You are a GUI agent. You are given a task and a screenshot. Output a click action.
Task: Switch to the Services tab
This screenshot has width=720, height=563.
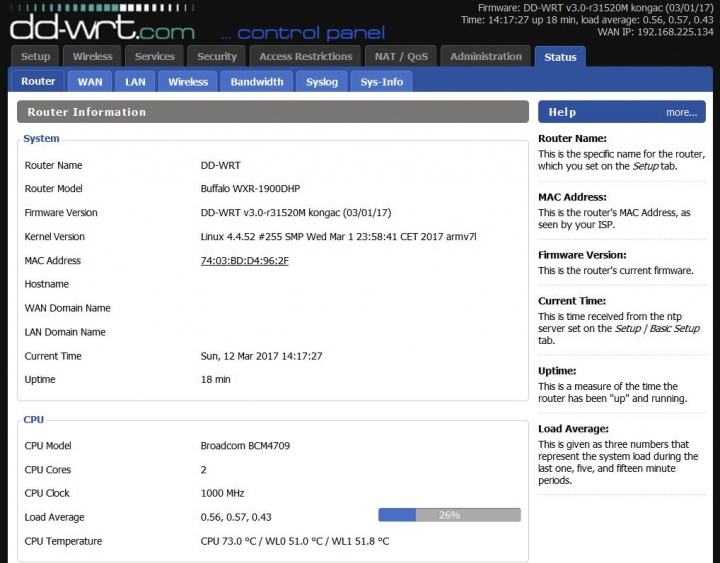coord(155,56)
